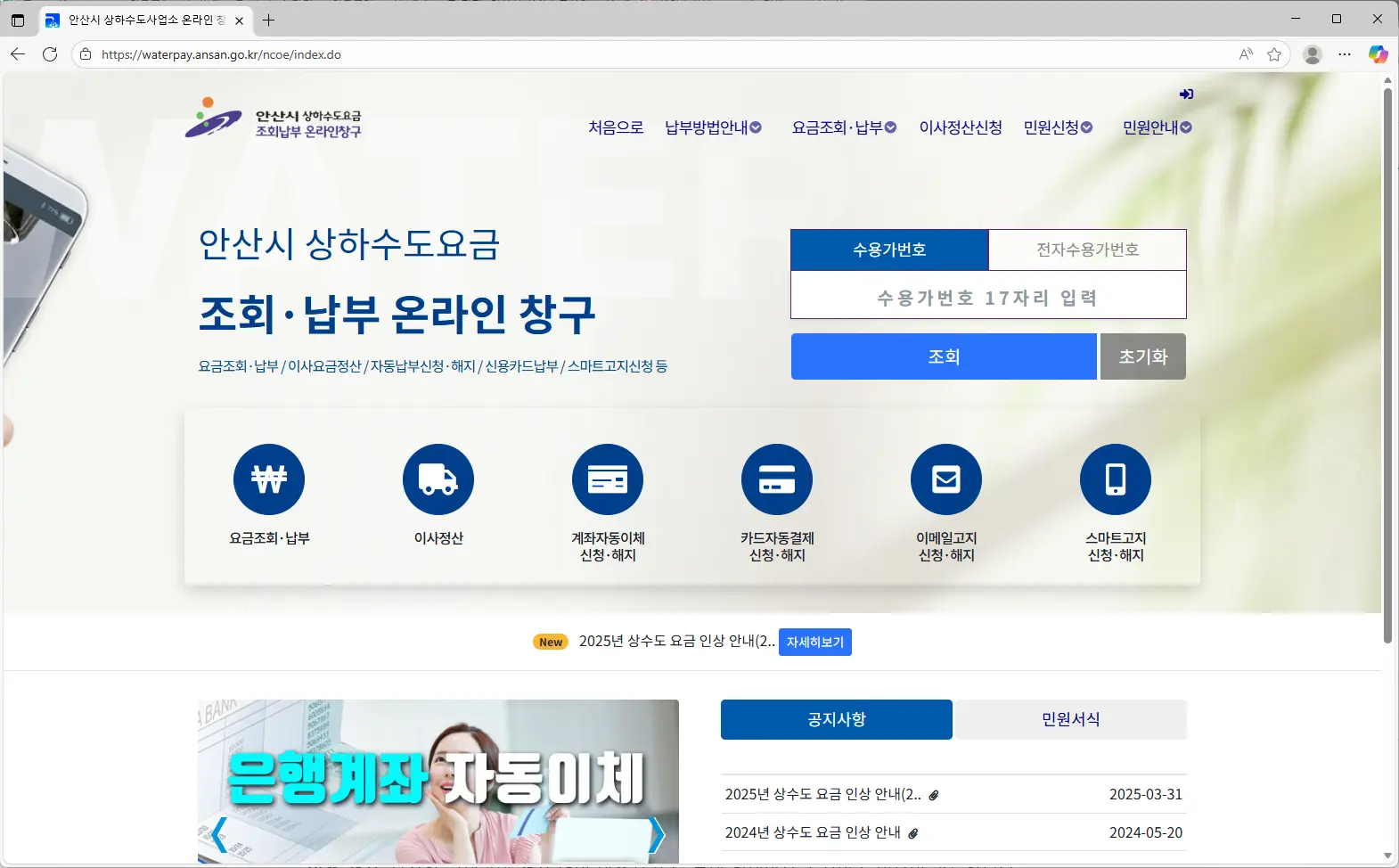Click the date 2025-03-31
The image size is (1399, 868).
coord(1146,794)
